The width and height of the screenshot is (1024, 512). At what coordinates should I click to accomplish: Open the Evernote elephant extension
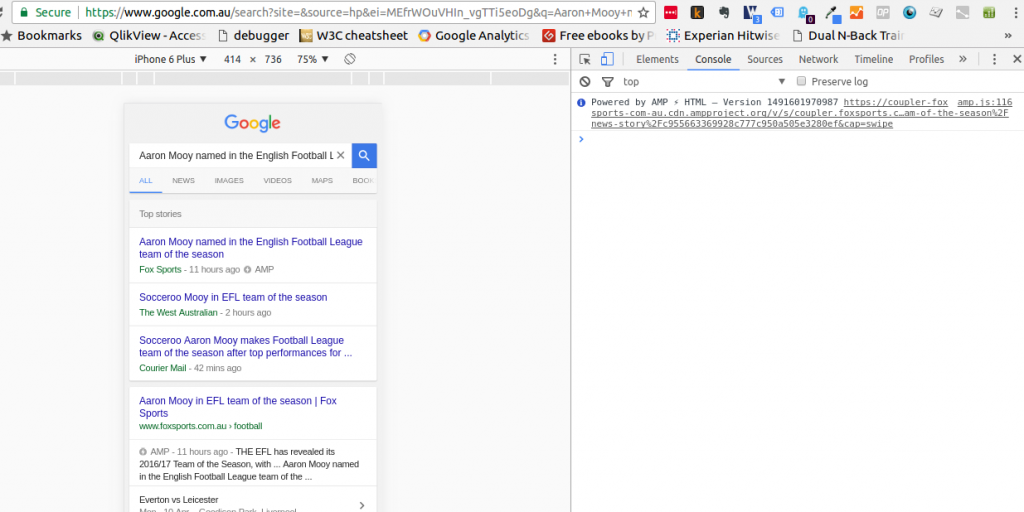pyautogui.click(x=724, y=12)
